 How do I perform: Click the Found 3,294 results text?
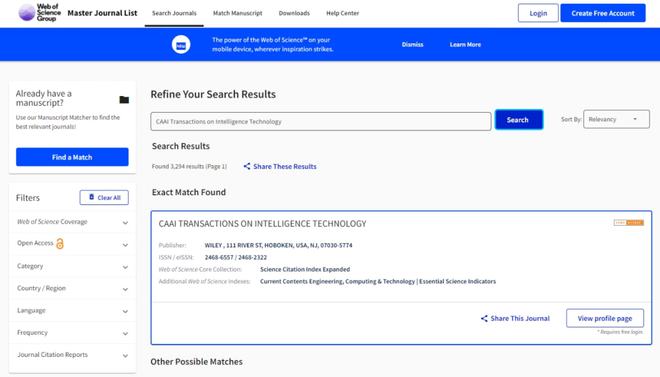coord(189,167)
